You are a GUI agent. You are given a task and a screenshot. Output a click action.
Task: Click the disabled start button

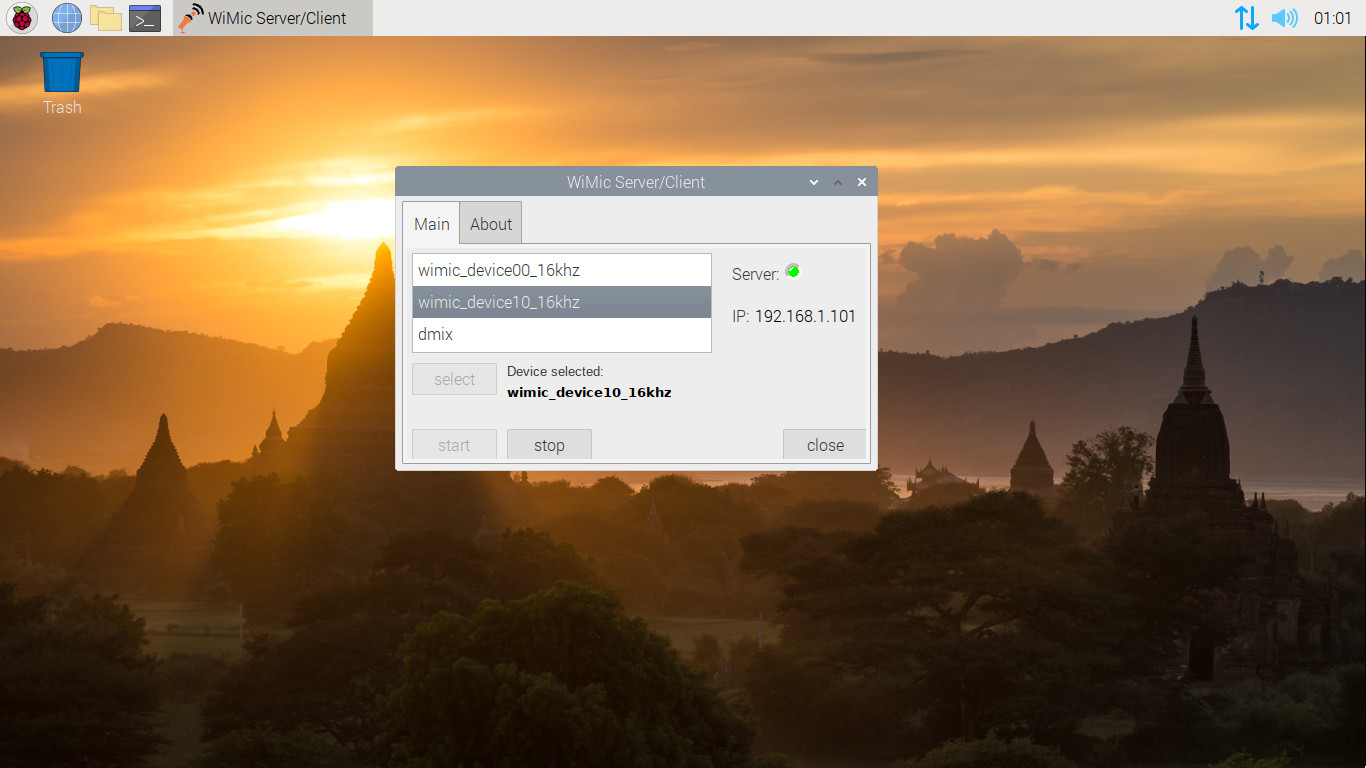click(x=455, y=445)
